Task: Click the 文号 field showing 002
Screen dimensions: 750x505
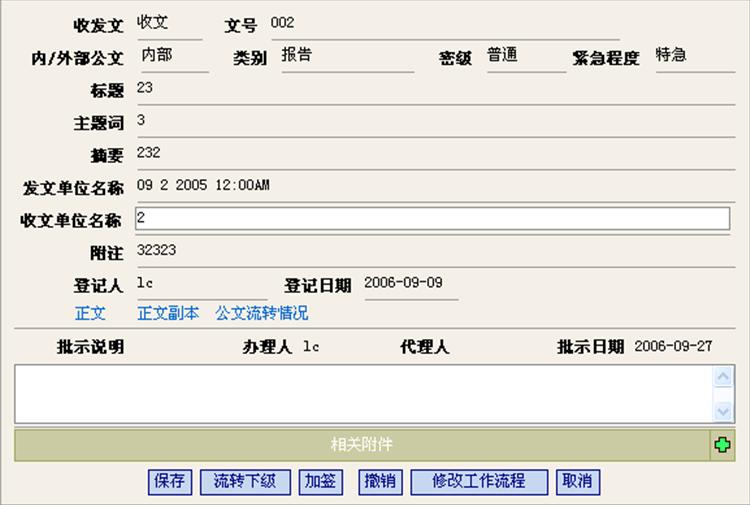Action: click(430, 24)
